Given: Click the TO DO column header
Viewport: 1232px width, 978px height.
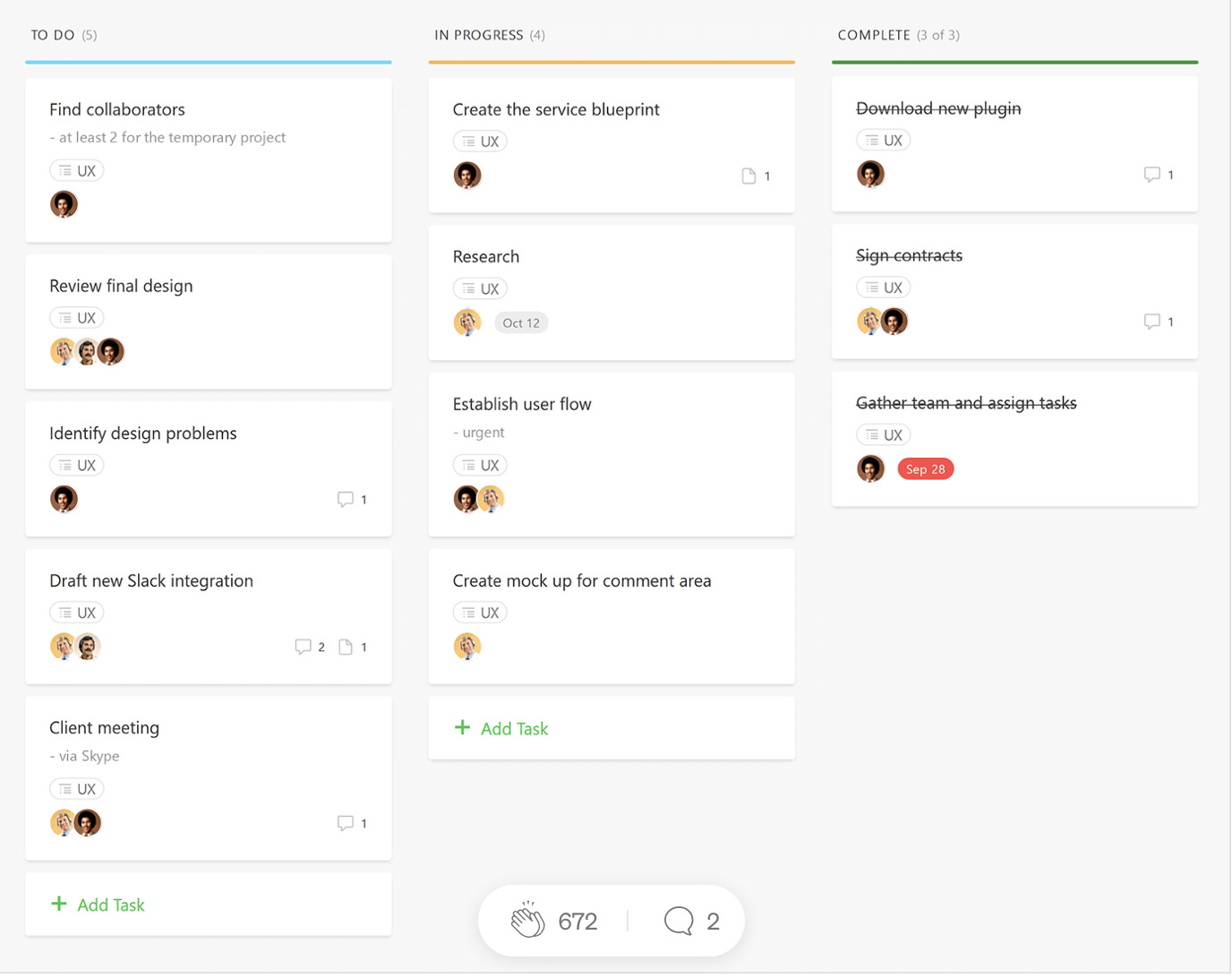Looking at the screenshot, I should pyautogui.click(x=53, y=35).
